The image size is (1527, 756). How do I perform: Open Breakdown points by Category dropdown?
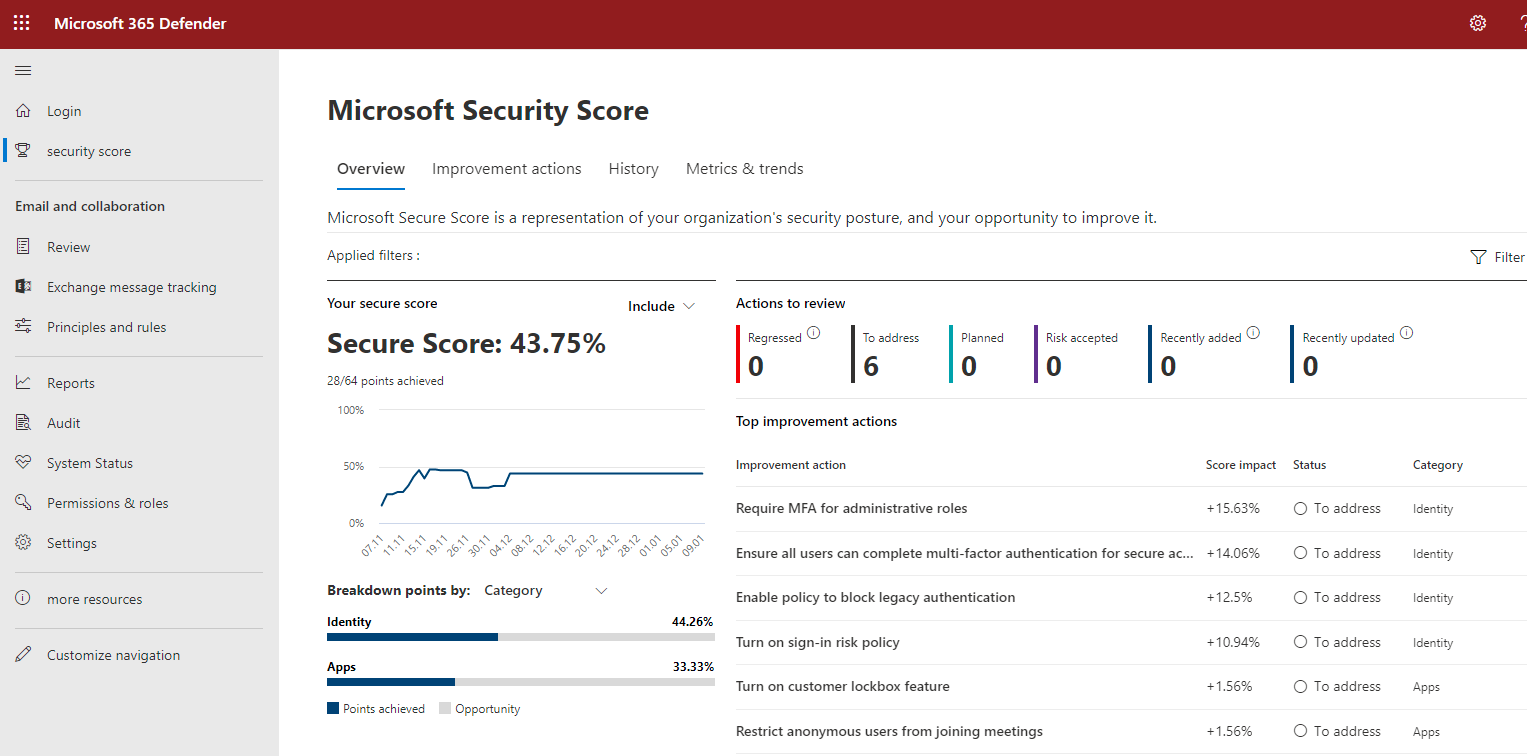(545, 590)
